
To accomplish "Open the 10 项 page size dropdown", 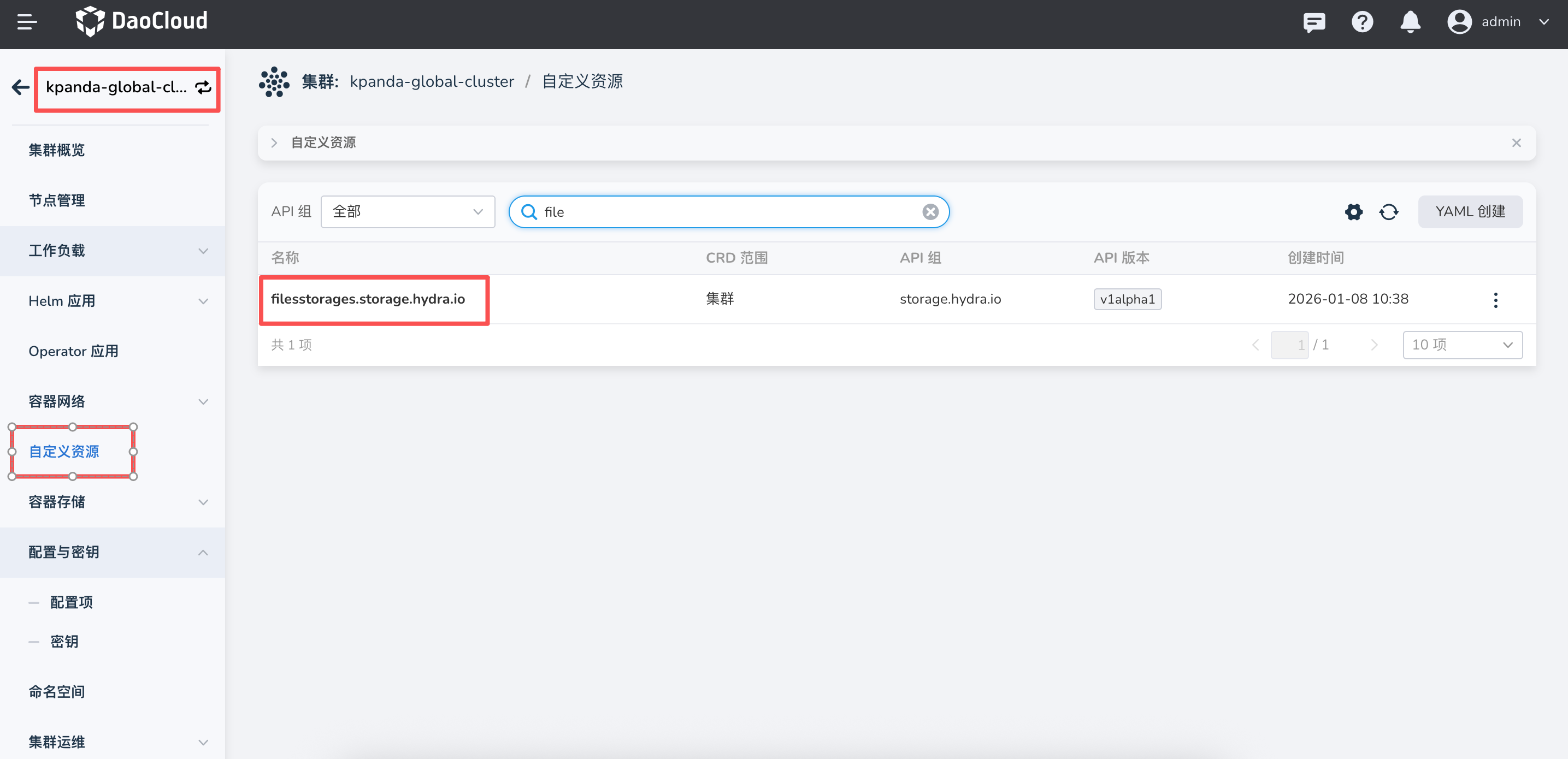I will pos(1461,345).
